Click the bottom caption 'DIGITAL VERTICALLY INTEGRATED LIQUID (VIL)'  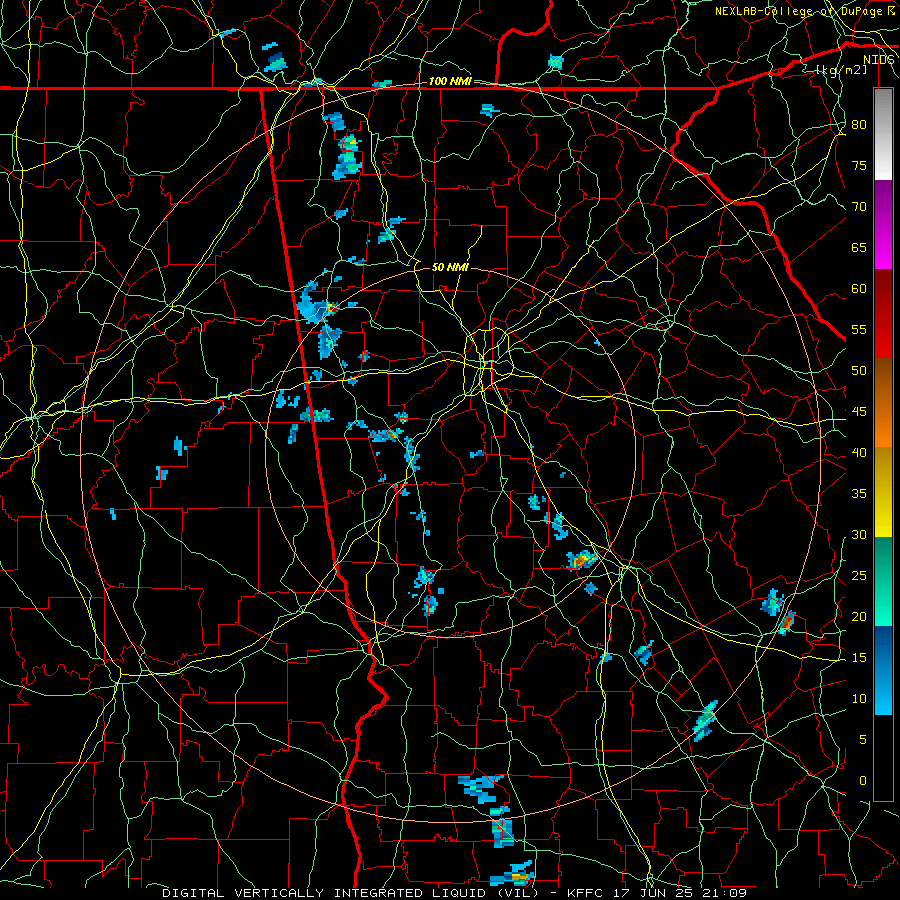click(351, 893)
